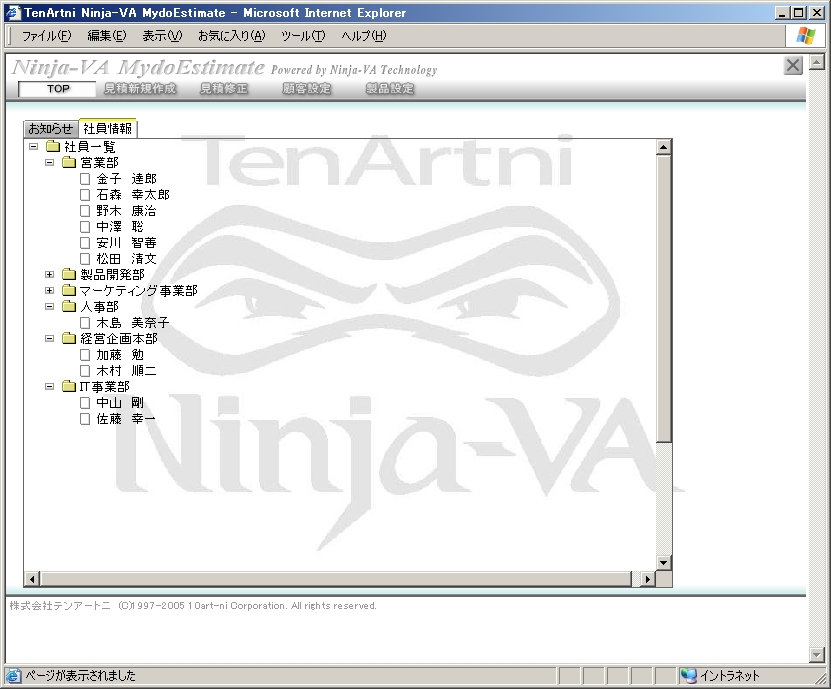Open 顧客設定 page
This screenshot has width=831, height=689.
[306, 89]
